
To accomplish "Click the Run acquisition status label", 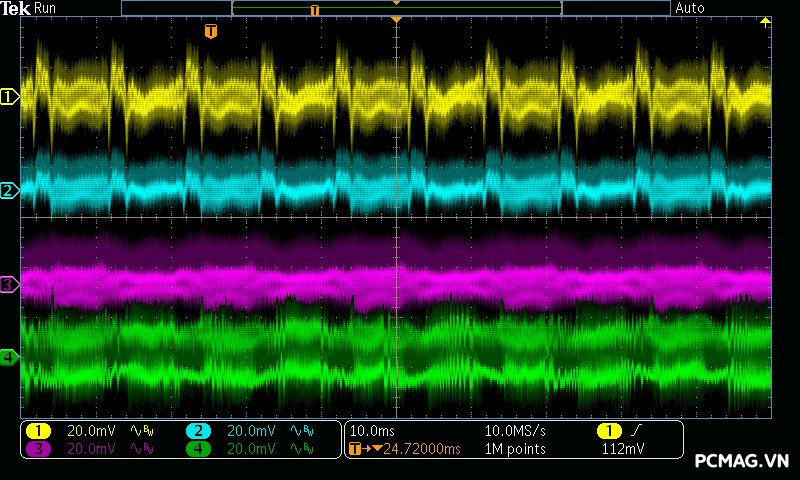I will pyautogui.click(x=46, y=8).
